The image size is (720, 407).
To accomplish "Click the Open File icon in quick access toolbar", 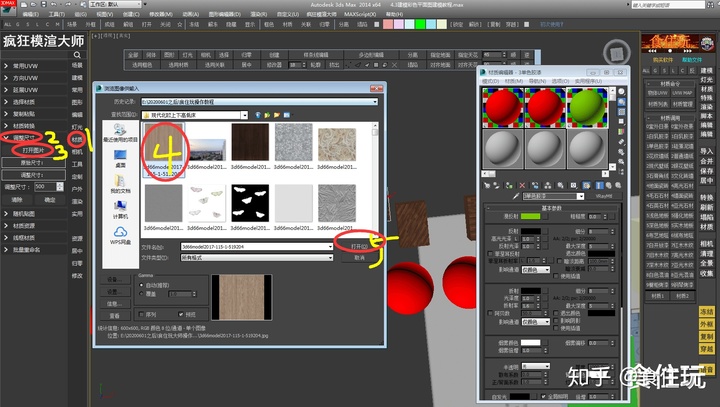I will 34,5.
